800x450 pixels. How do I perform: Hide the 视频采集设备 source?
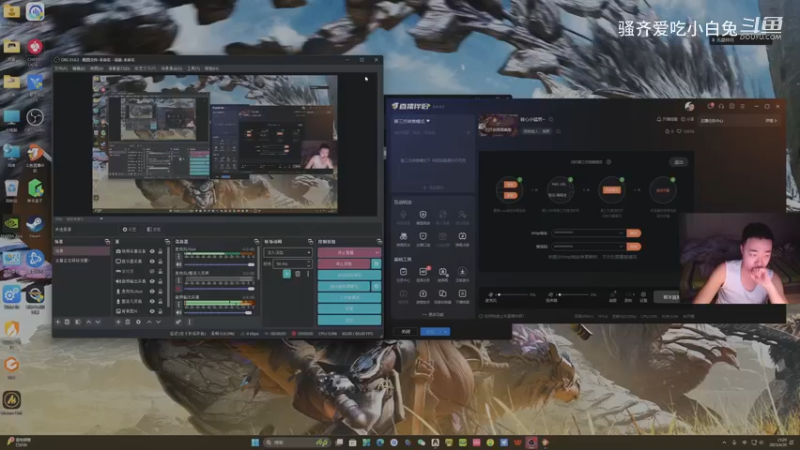pos(152,251)
